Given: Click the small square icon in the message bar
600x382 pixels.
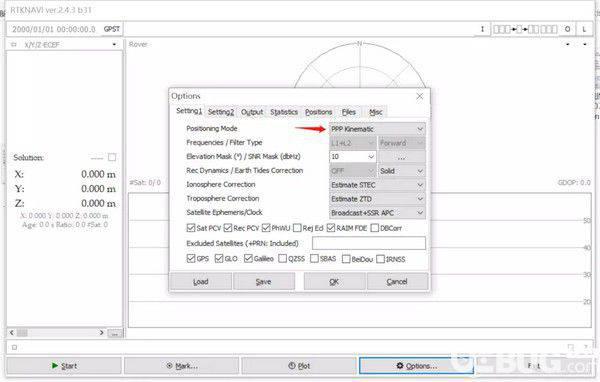Looking at the screenshot, I should point(14,348).
